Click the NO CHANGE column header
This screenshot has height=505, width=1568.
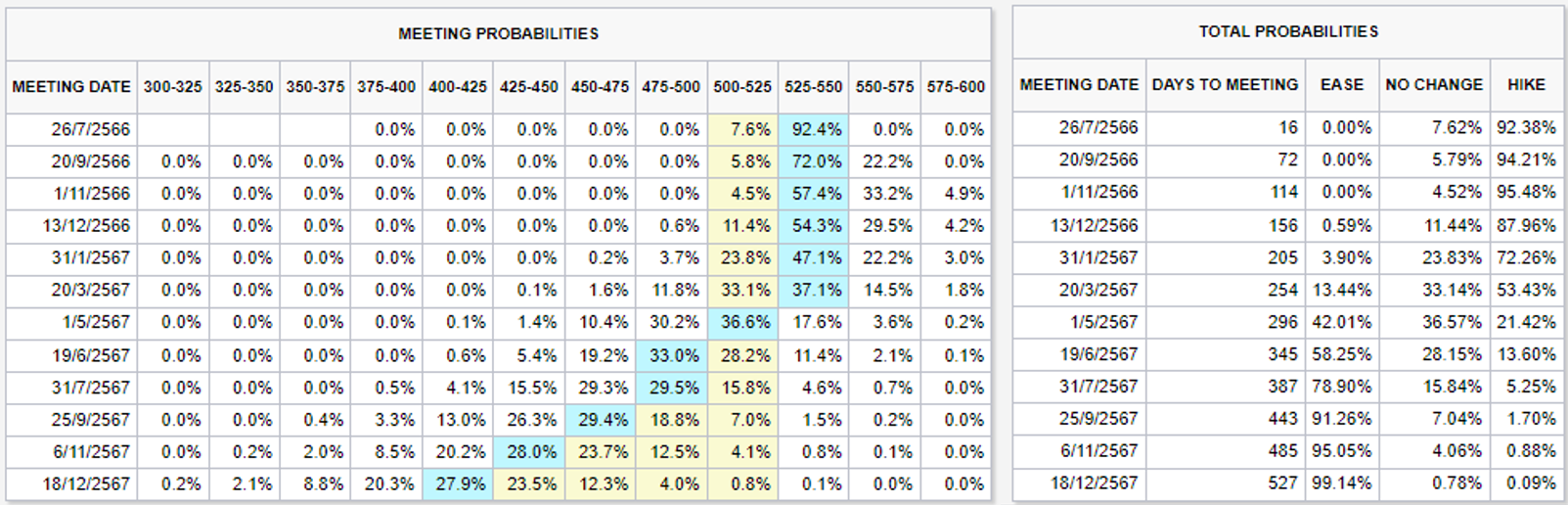(1434, 85)
